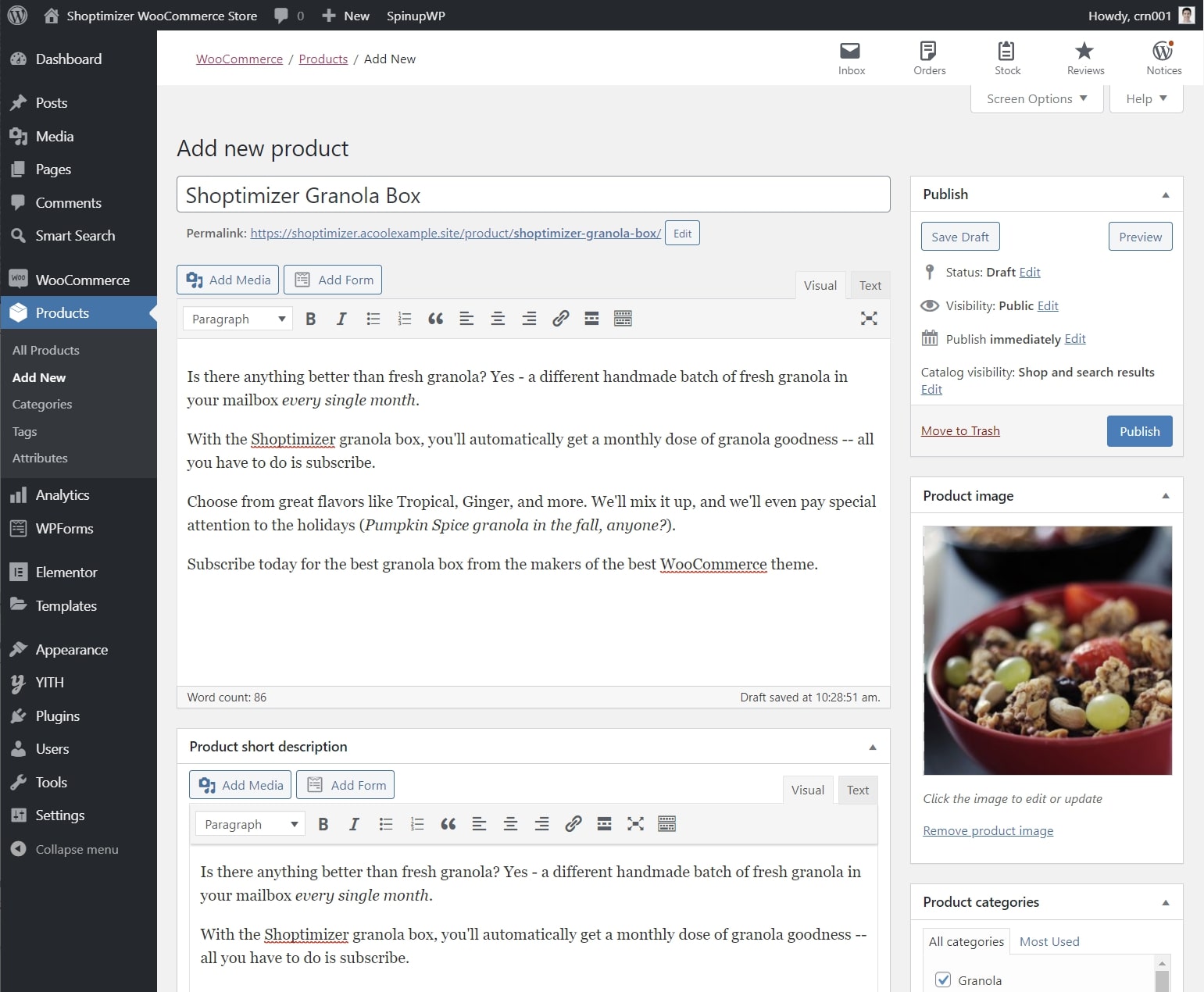Insert bulleted list in main description editor
This screenshot has height=992, width=1204.
[x=373, y=319]
